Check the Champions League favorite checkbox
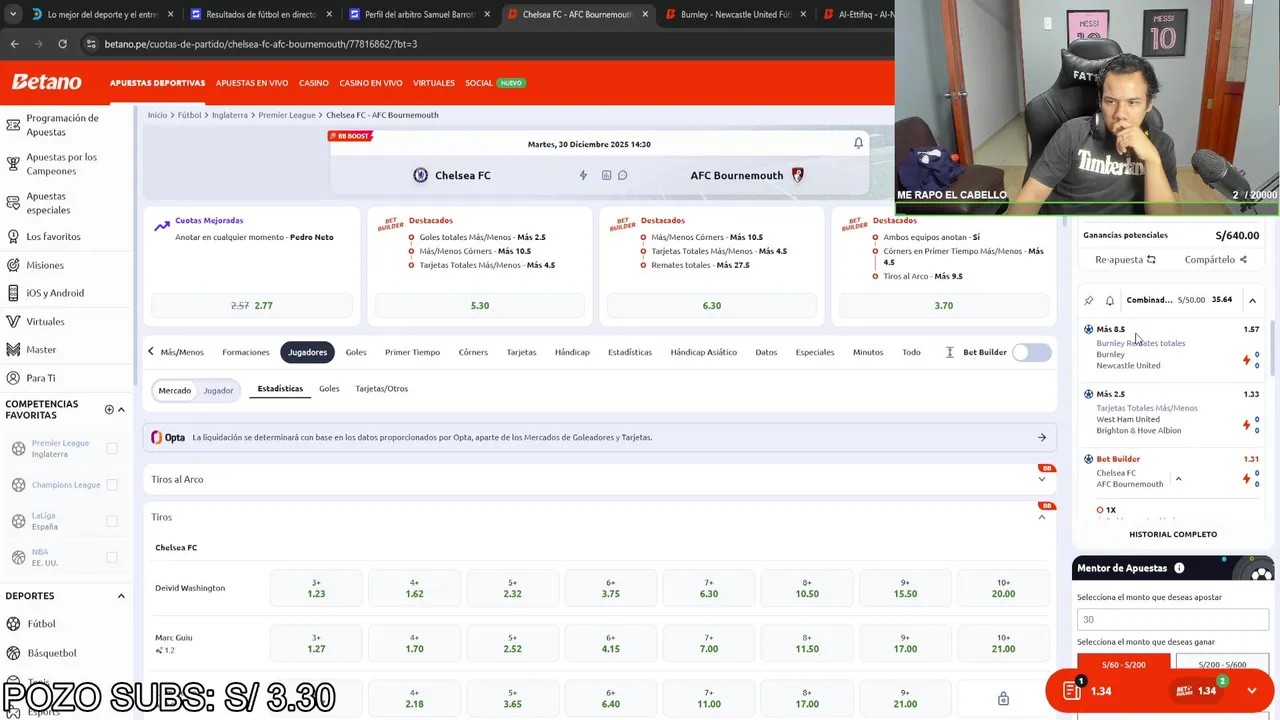 (x=112, y=485)
